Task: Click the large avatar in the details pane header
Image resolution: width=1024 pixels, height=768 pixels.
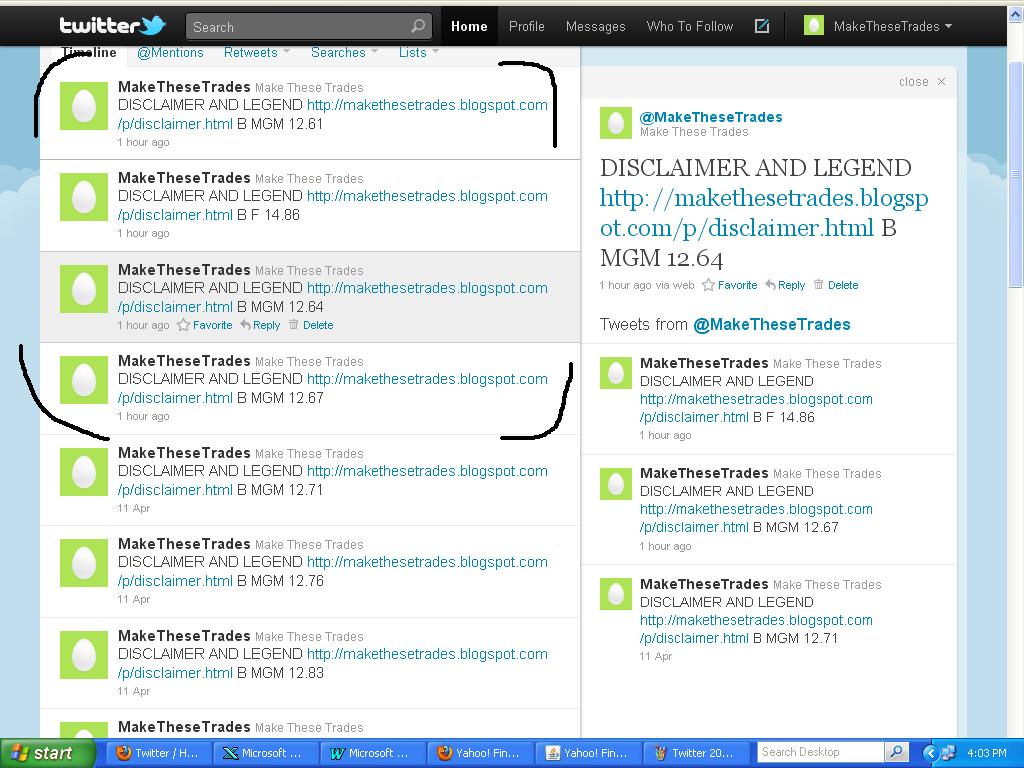Action: pyautogui.click(x=616, y=123)
